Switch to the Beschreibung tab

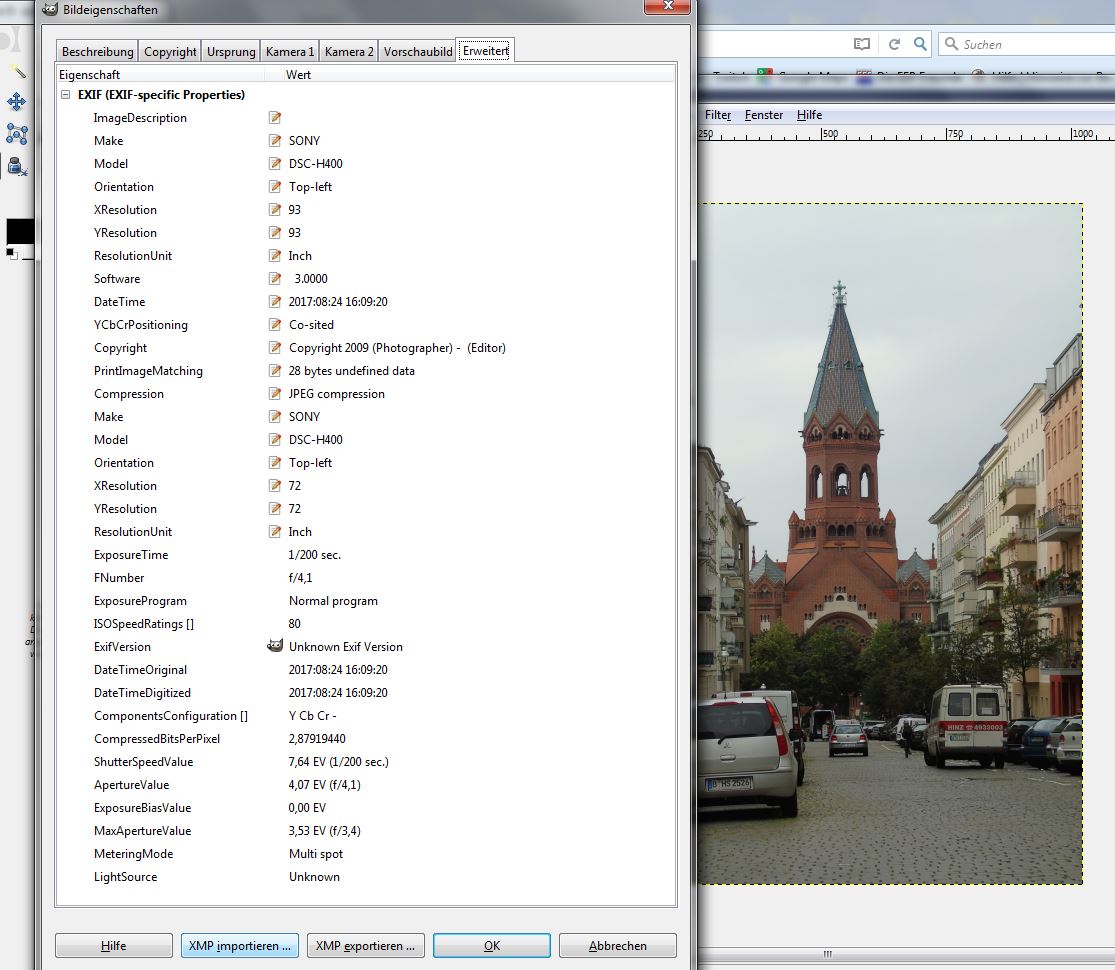point(97,52)
